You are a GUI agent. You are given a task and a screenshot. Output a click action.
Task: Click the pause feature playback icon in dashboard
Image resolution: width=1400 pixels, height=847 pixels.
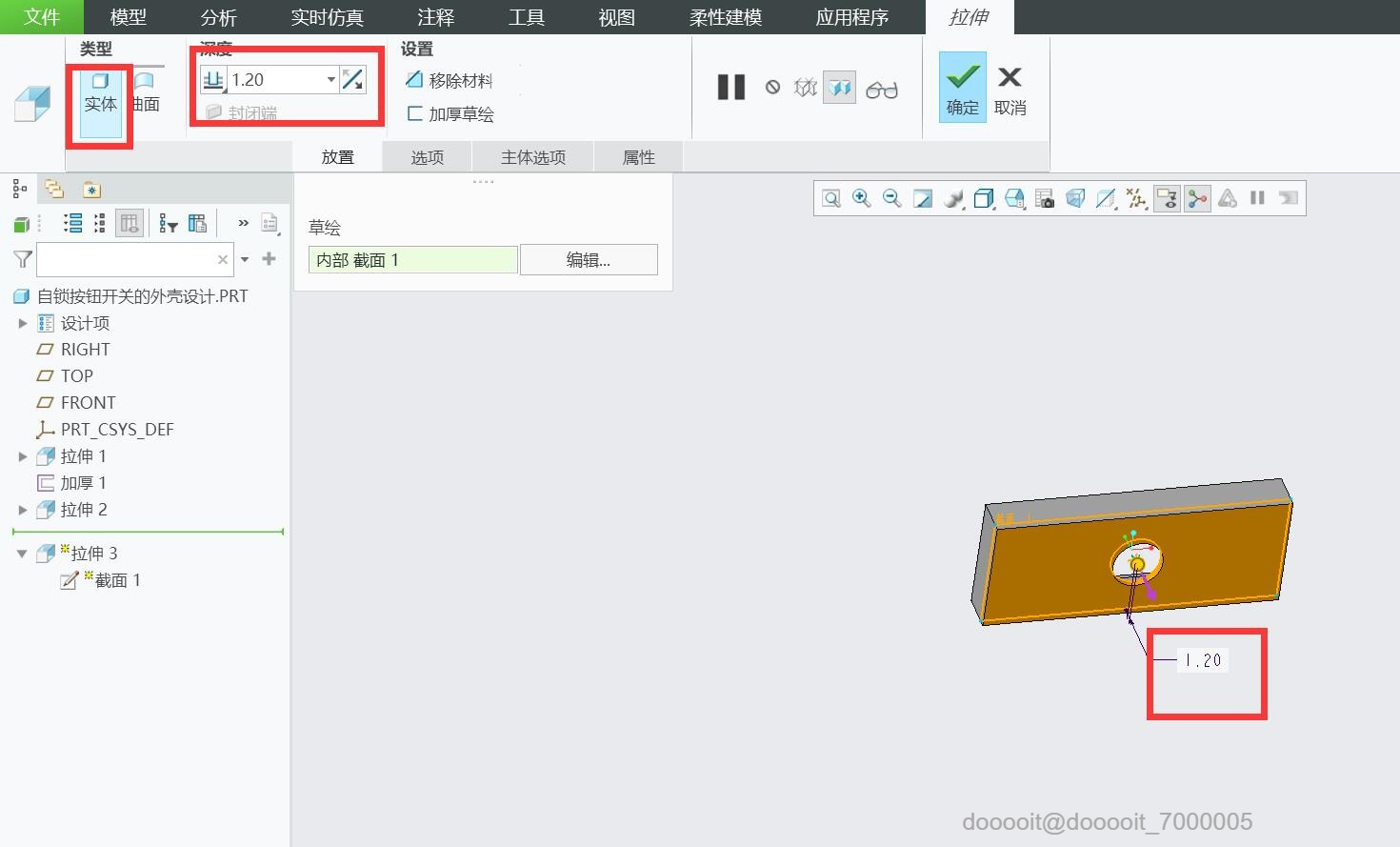(730, 88)
